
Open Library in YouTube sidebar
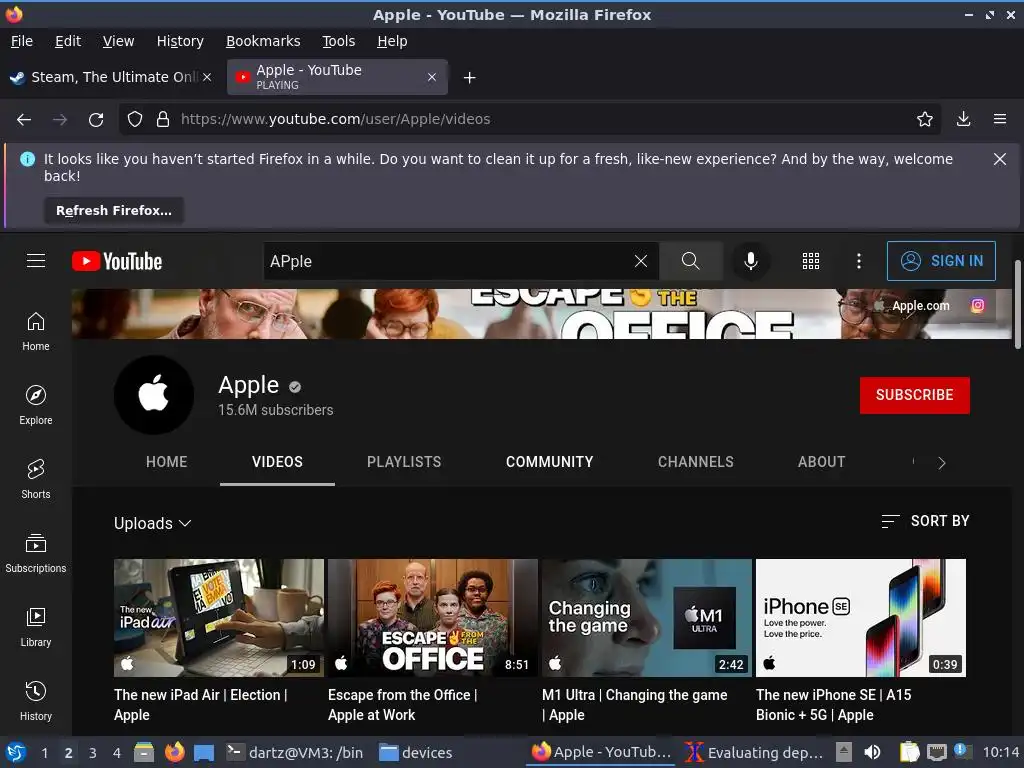pos(36,627)
